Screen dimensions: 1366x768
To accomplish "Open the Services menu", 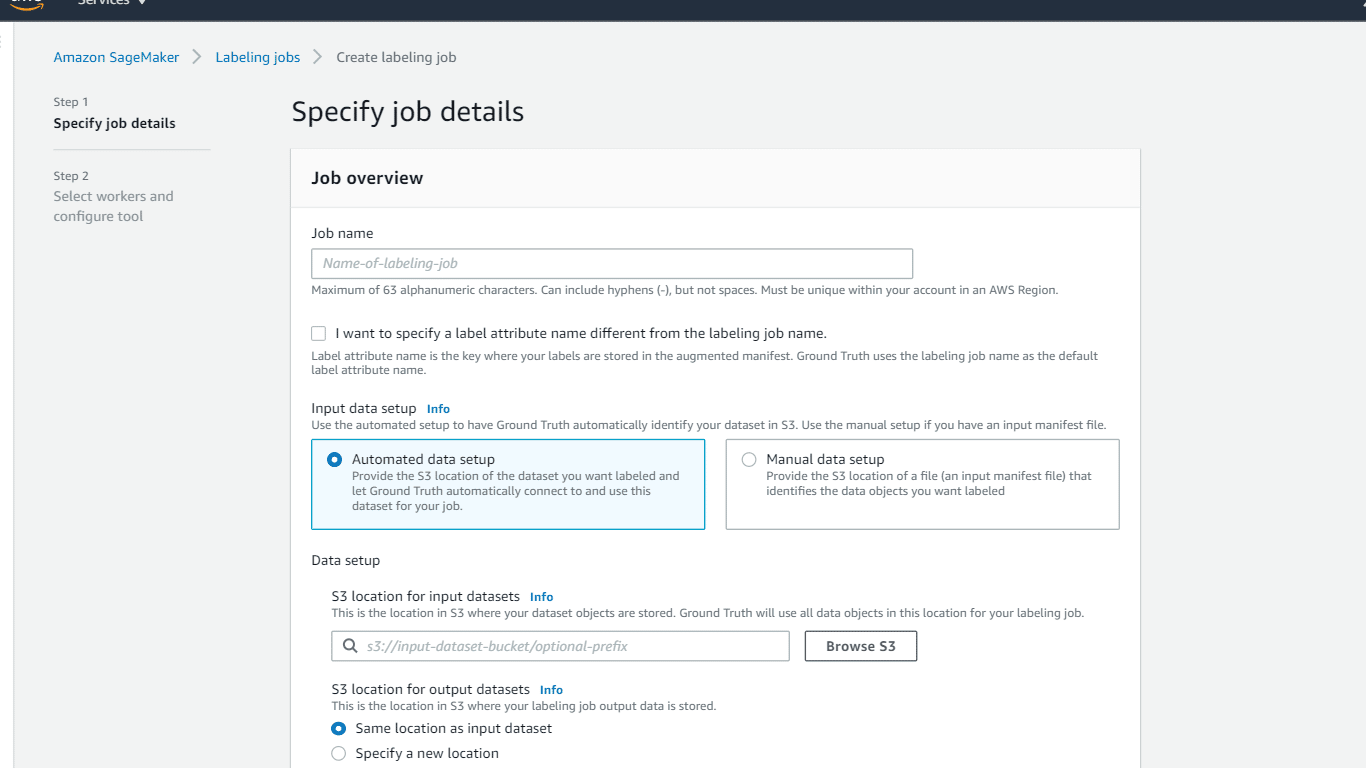I will pos(103,3).
